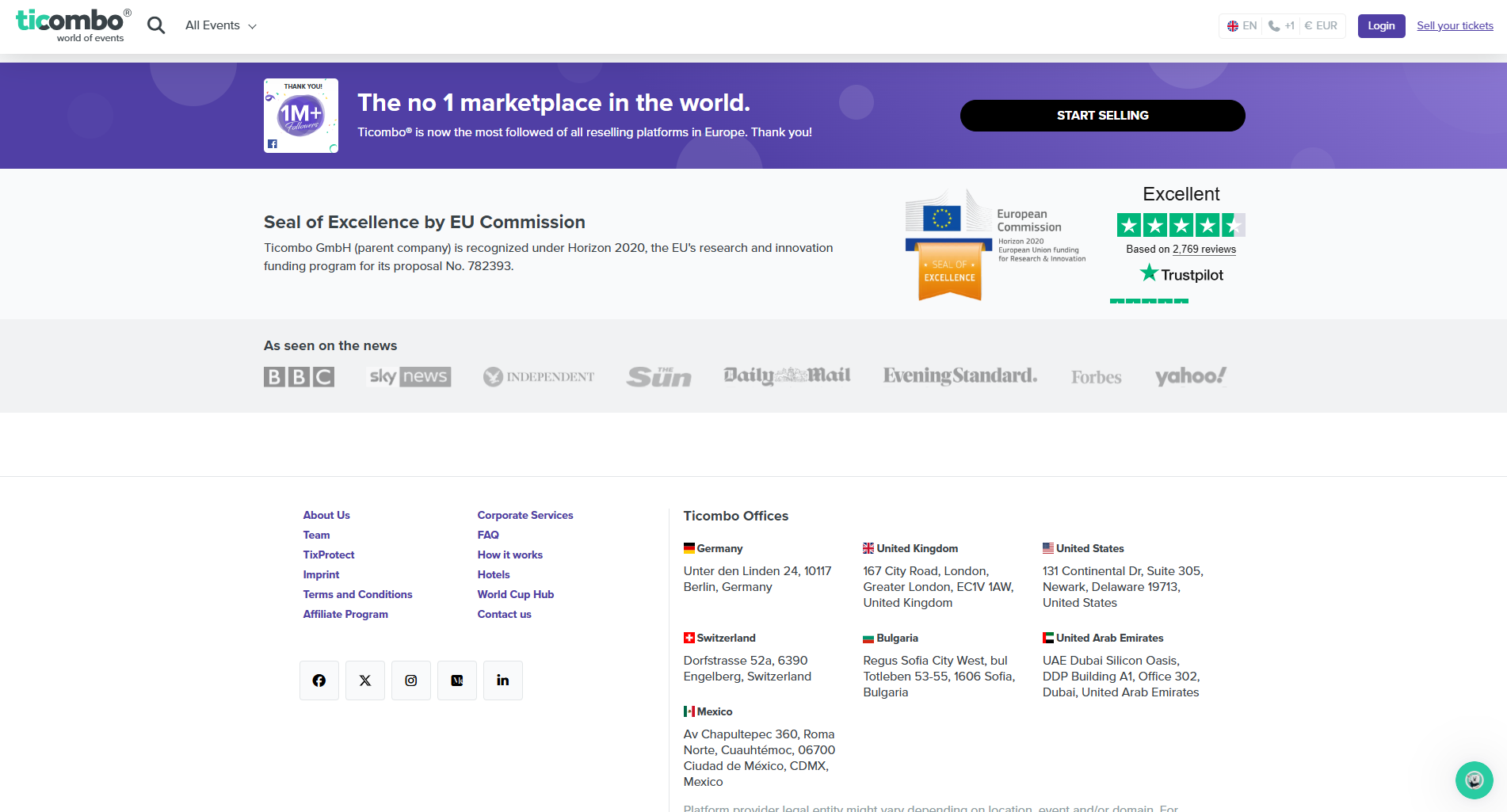
Task: Open the EN language selector
Action: click(1242, 25)
